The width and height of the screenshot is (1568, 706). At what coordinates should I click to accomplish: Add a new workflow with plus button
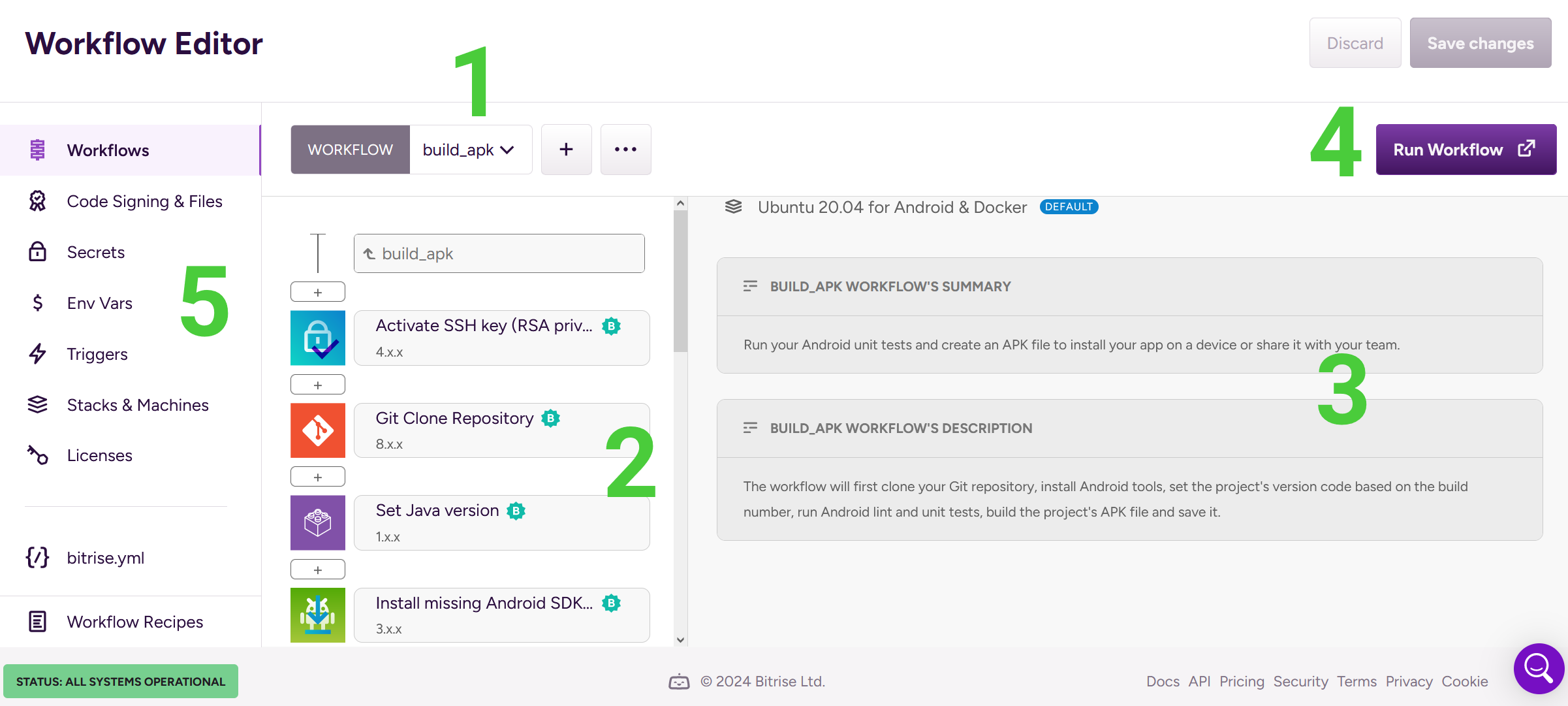[567, 150]
